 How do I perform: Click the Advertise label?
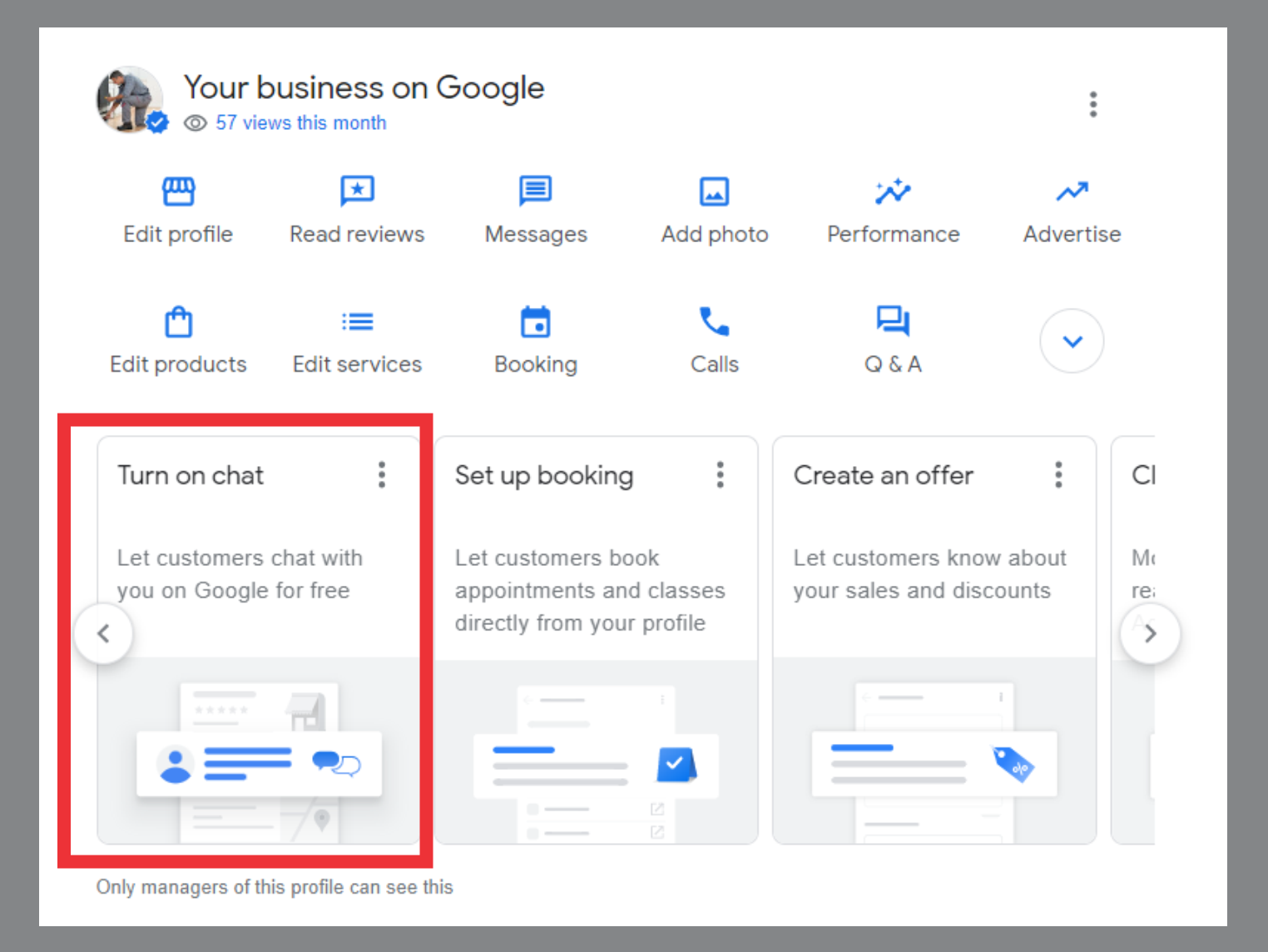1072,235
